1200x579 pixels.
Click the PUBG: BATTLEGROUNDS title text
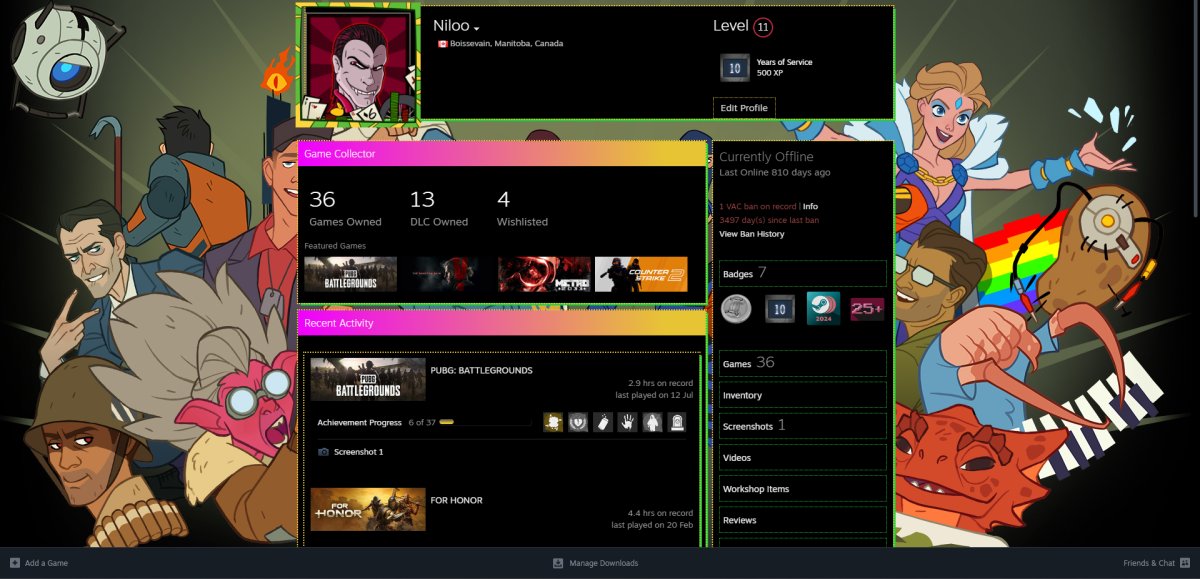tap(481, 370)
